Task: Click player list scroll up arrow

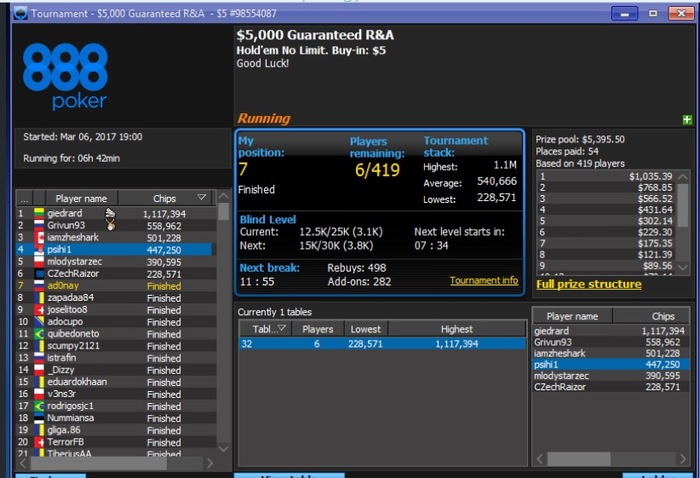Action: coord(224,196)
